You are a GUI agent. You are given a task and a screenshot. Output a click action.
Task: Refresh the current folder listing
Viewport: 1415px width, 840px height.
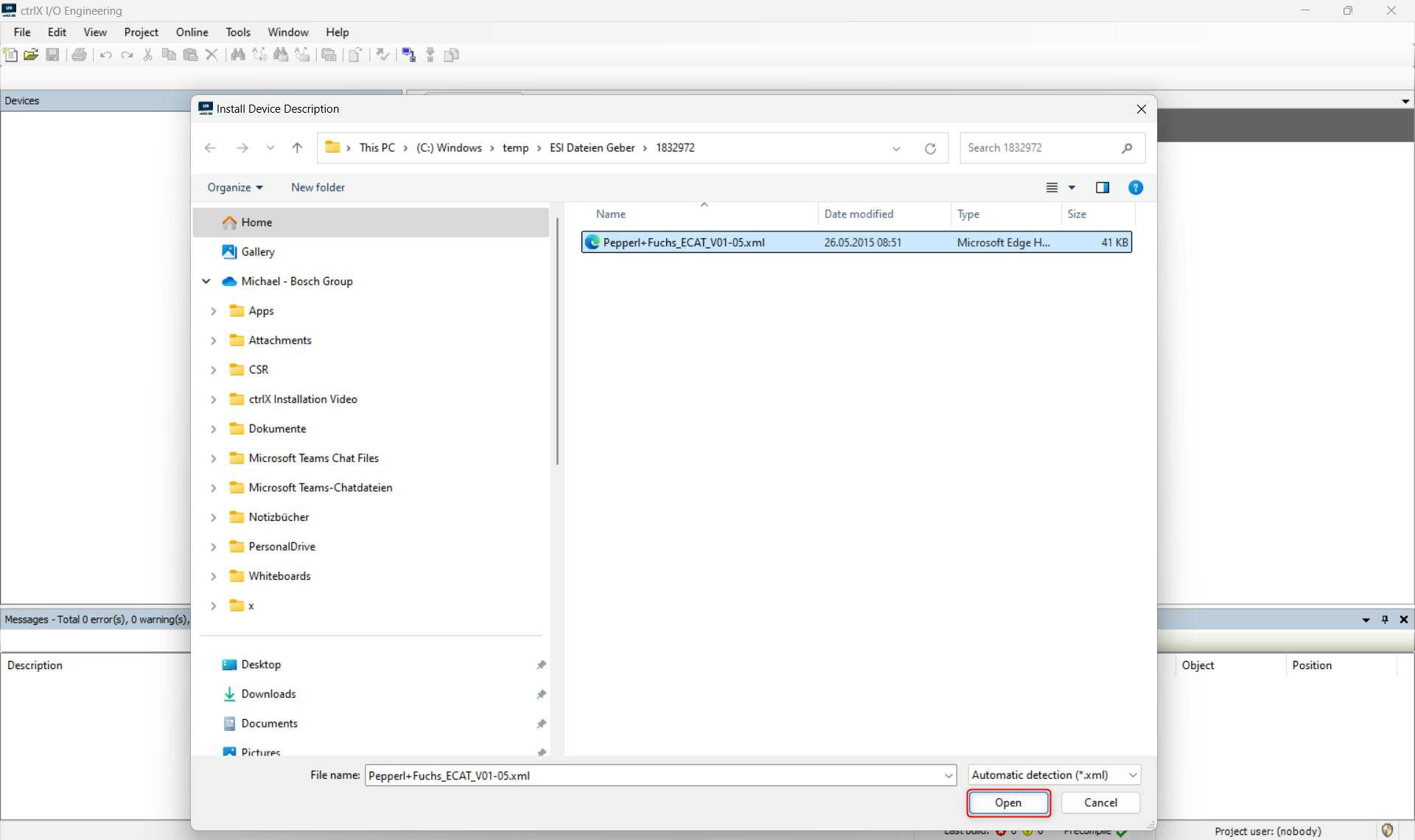(930, 148)
